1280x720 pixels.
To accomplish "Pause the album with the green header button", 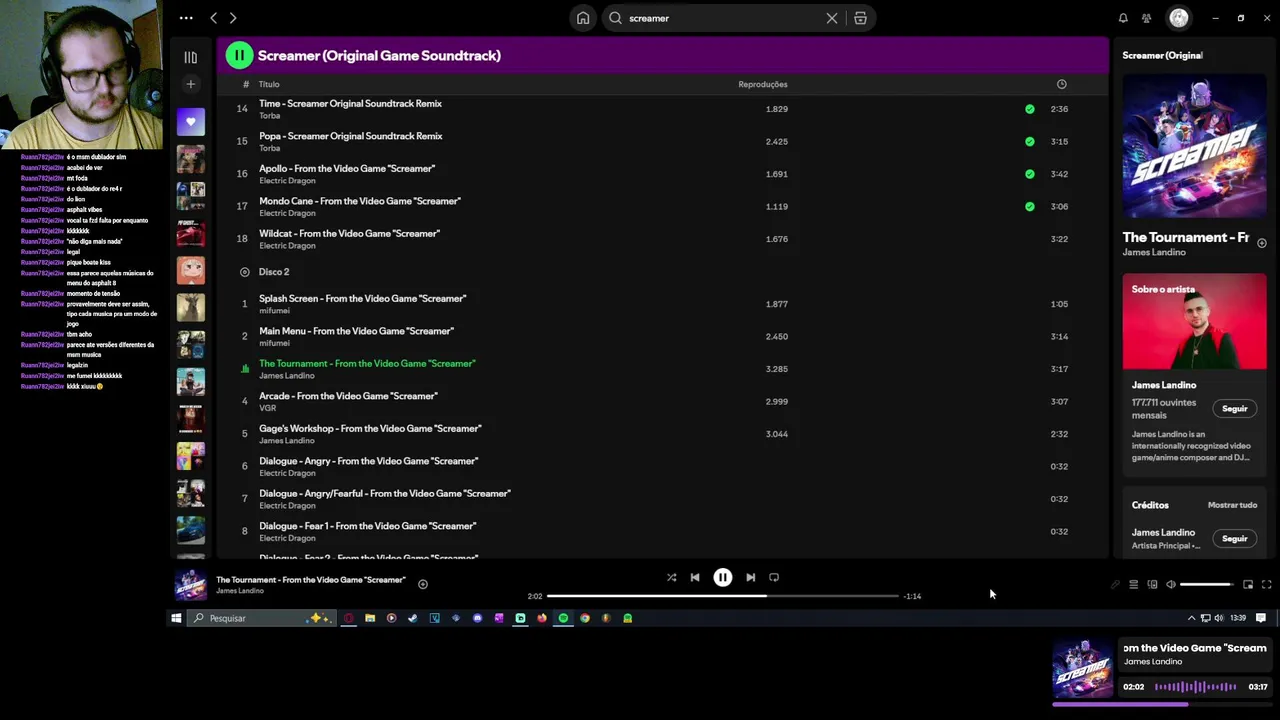I will tap(239, 55).
